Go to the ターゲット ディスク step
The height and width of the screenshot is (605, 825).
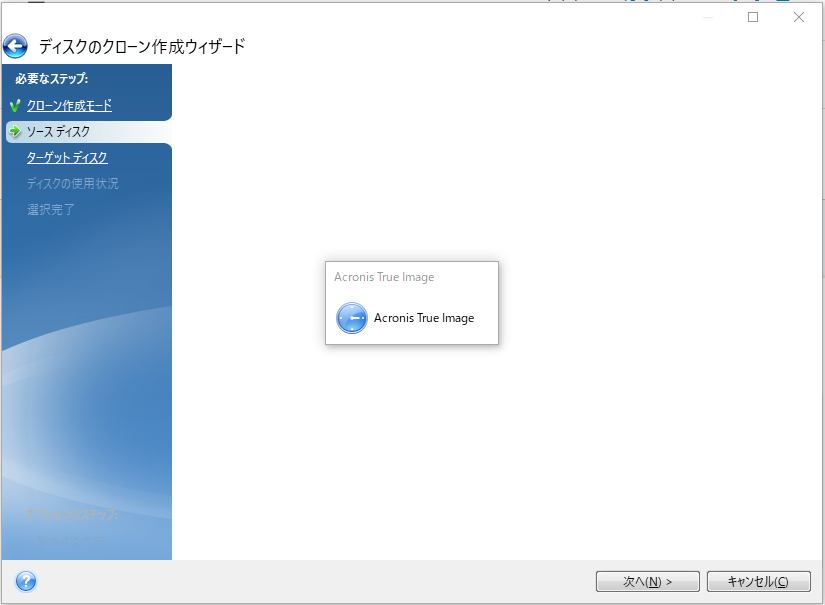point(67,157)
